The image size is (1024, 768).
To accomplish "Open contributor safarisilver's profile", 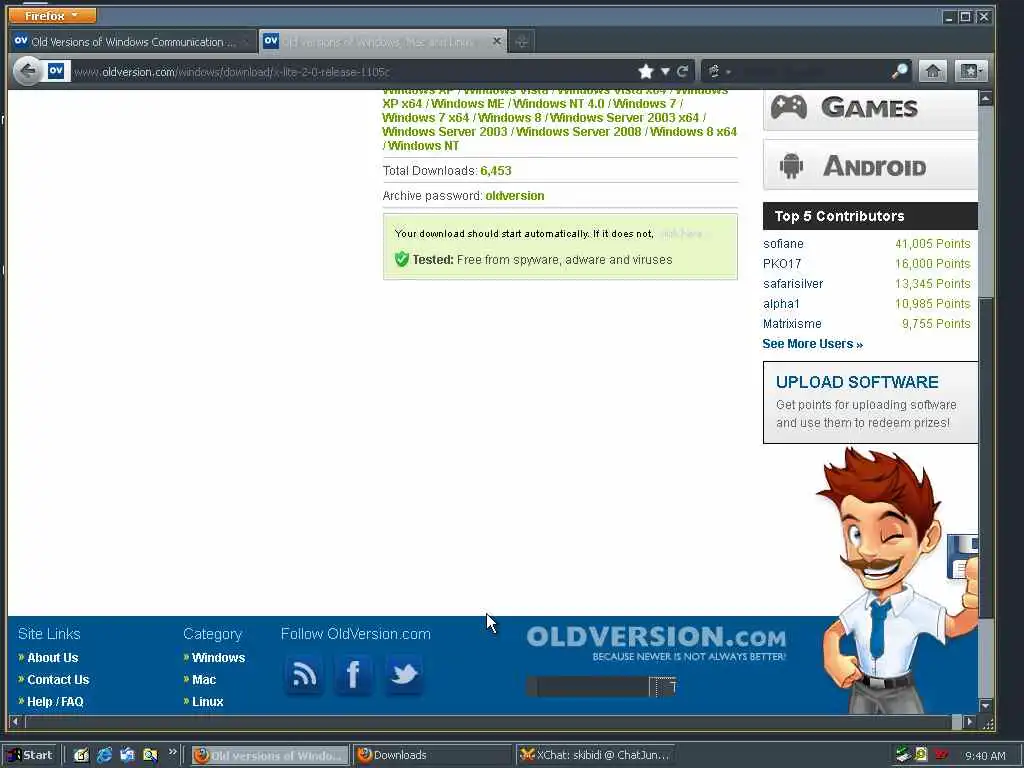I will 793,283.
